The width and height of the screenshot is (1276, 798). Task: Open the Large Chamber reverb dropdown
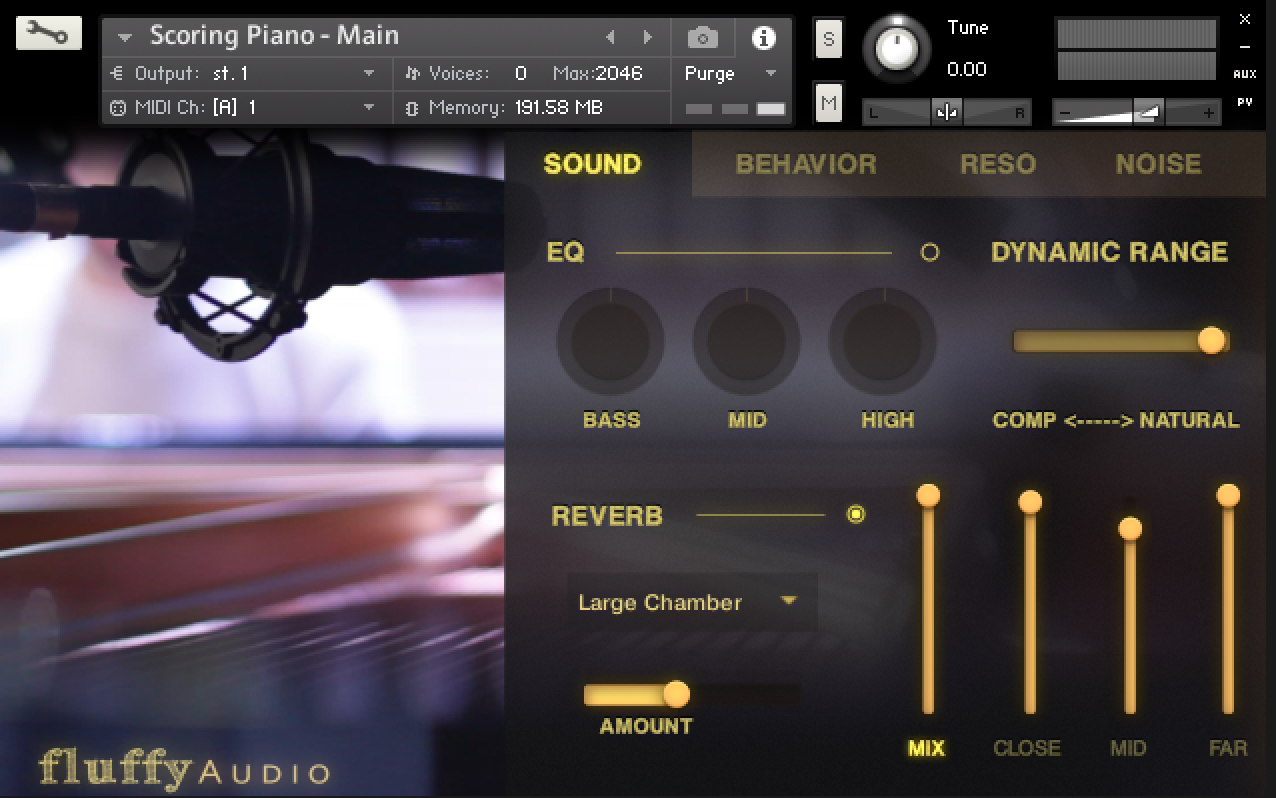(x=692, y=602)
